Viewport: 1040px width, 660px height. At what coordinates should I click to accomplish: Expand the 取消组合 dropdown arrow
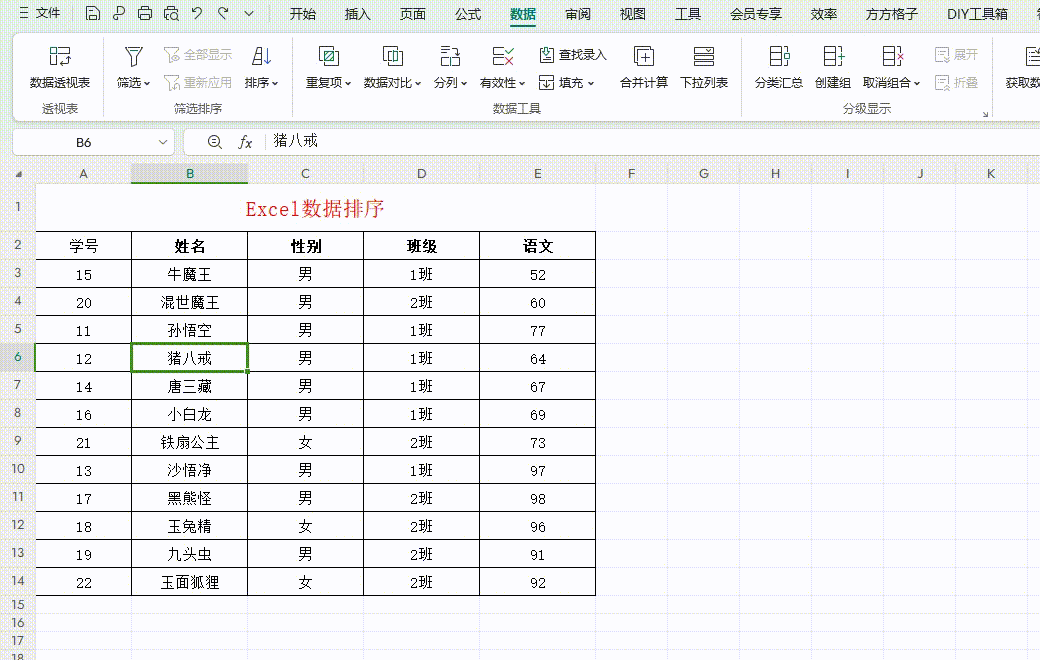pyautogui.click(x=917, y=83)
